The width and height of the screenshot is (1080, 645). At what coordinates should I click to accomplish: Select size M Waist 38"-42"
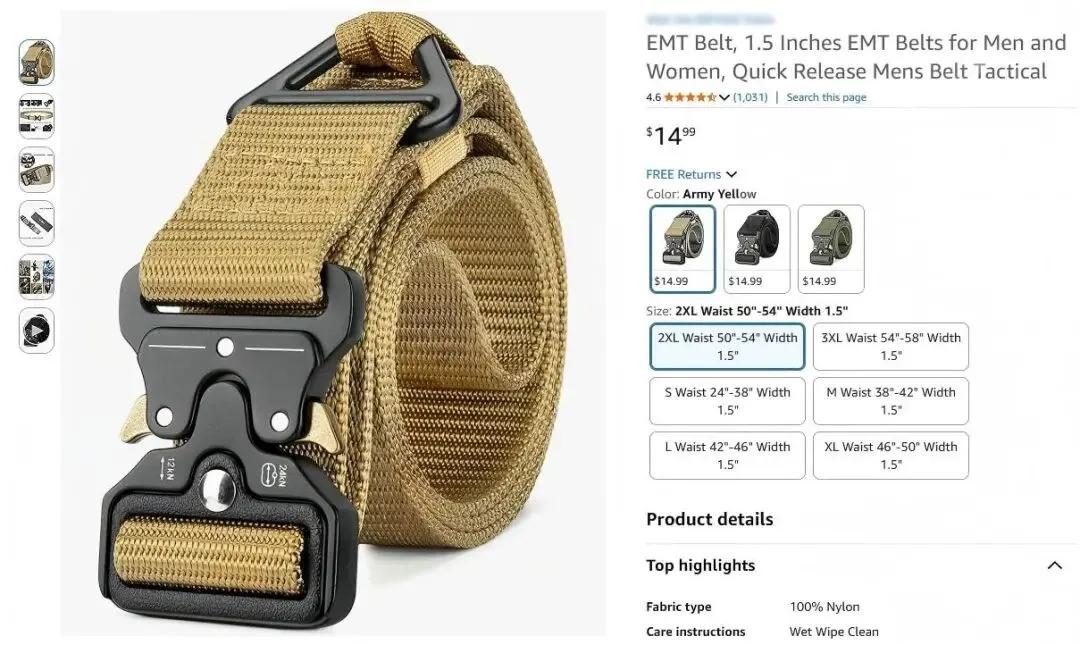click(891, 401)
